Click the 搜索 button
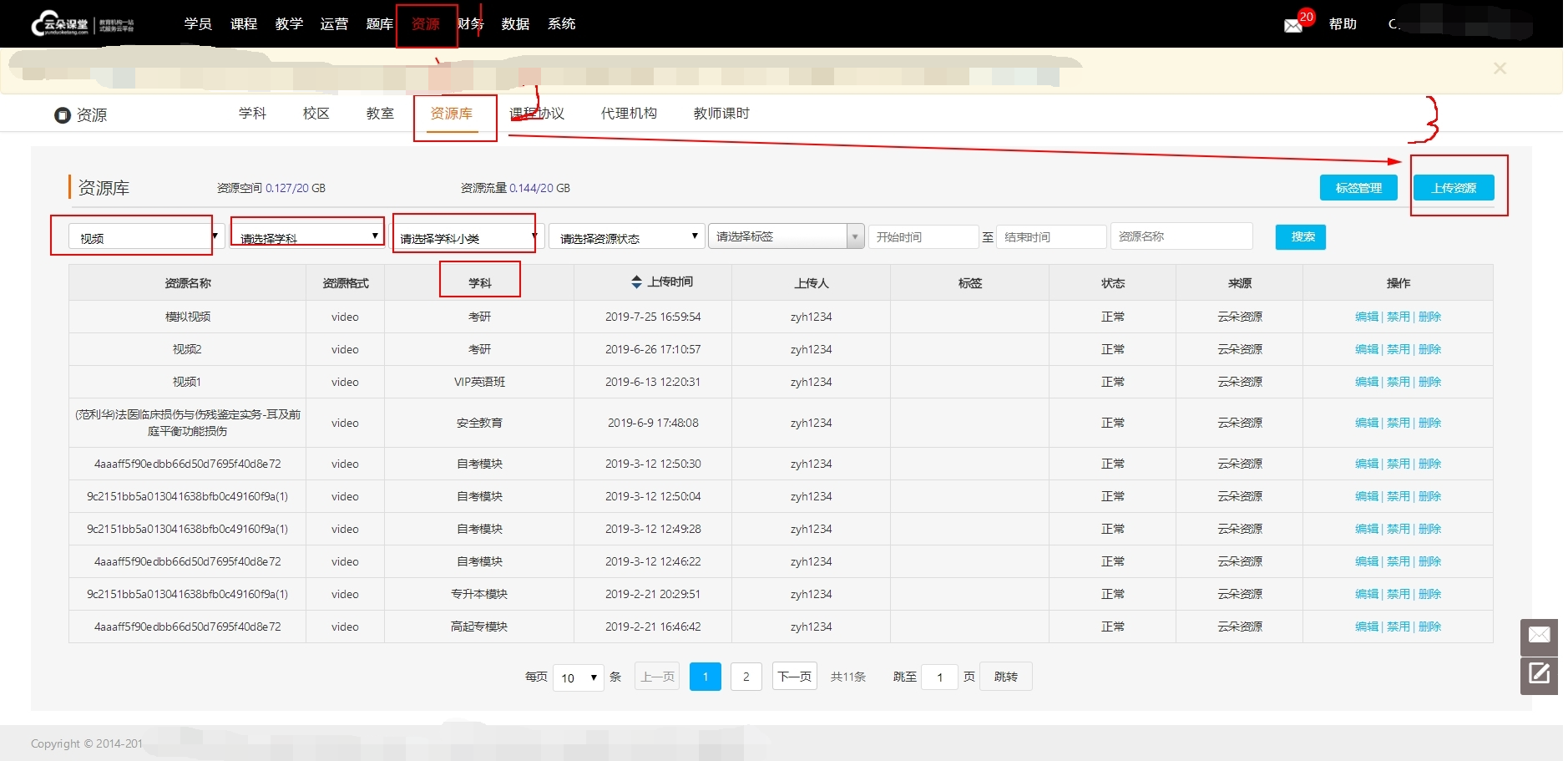The width and height of the screenshot is (1568, 761). (1301, 237)
